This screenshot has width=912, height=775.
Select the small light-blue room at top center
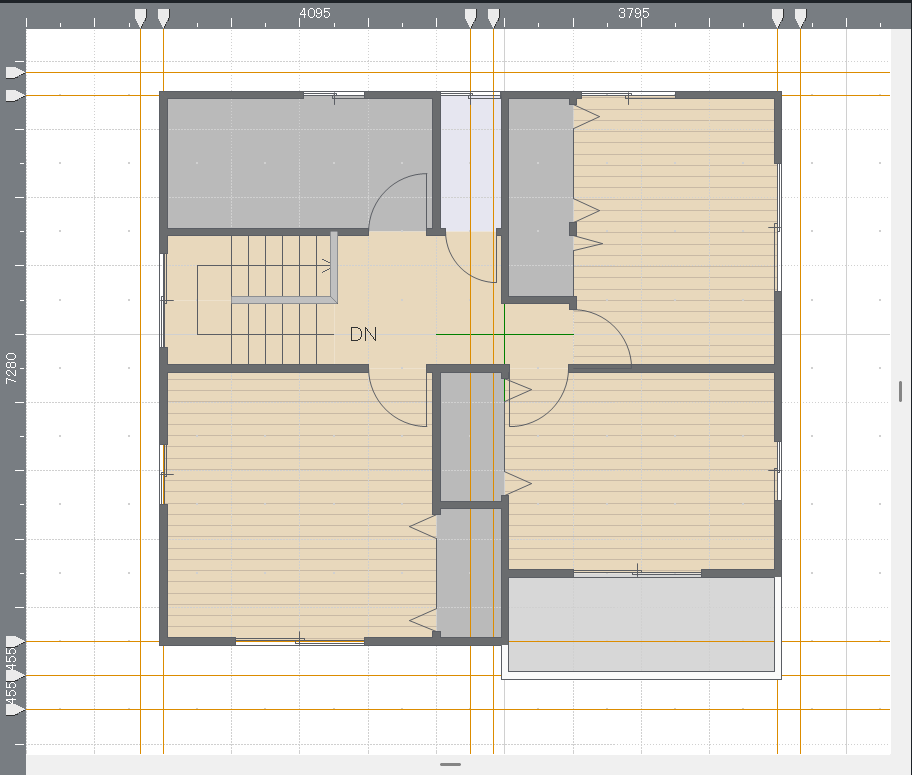click(x=470, y=163)
